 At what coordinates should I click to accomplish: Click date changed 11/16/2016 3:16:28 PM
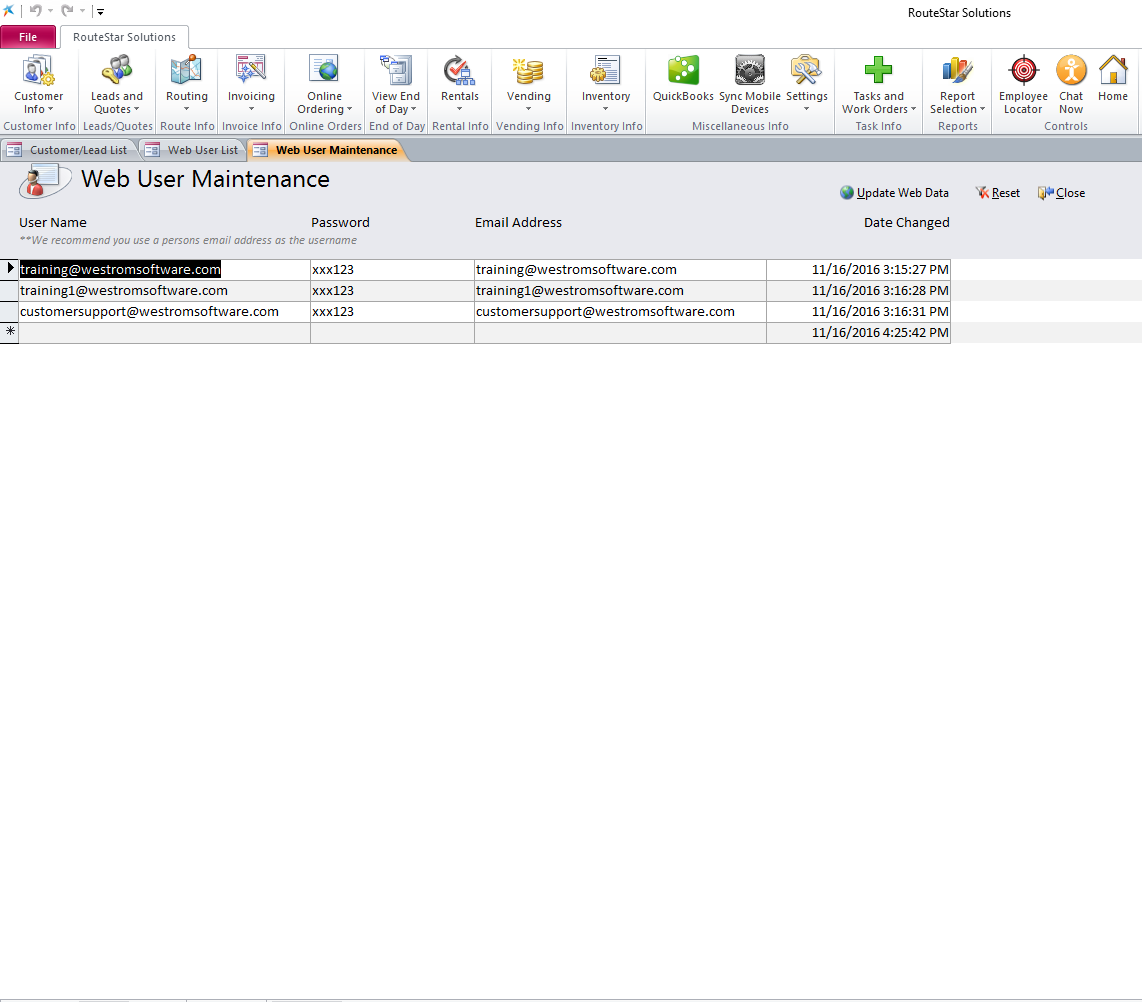[x=859, y=291]
